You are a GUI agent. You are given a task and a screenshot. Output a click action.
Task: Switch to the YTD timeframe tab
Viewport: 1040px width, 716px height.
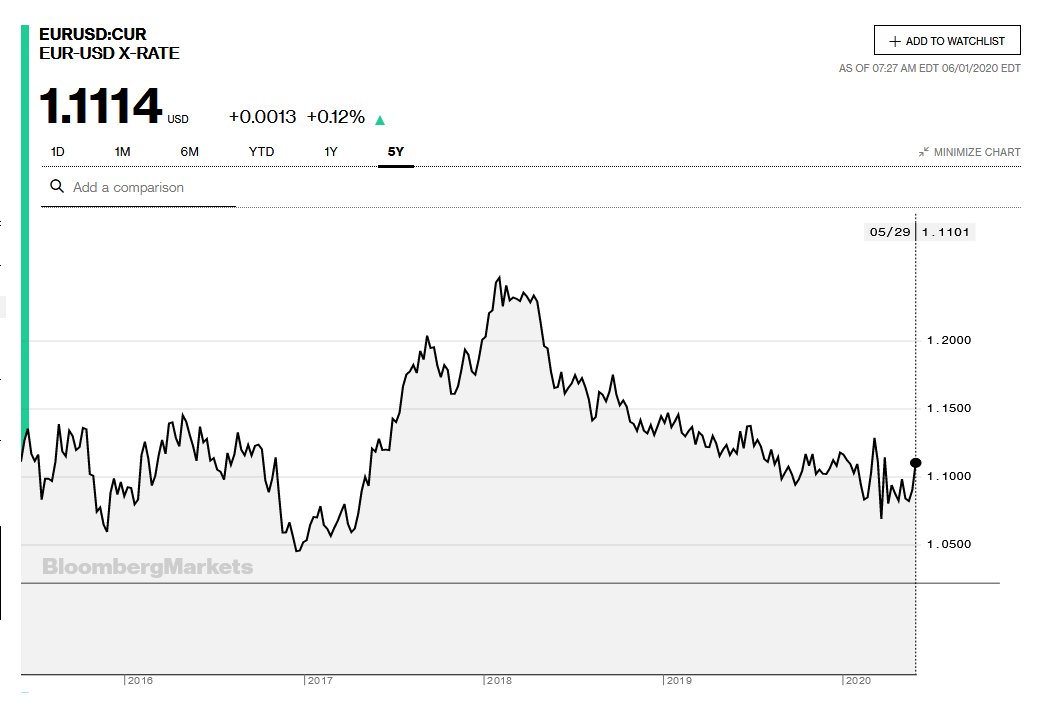pyautogui.click(x=261, y=151)
